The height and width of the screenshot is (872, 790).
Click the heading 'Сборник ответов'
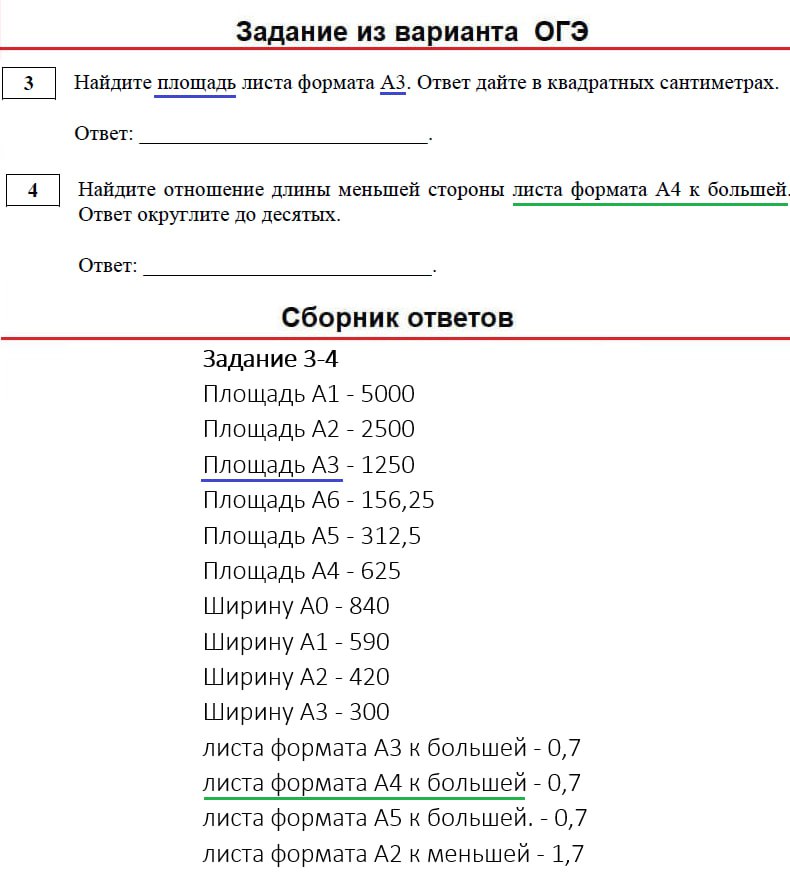pos(397,318)
